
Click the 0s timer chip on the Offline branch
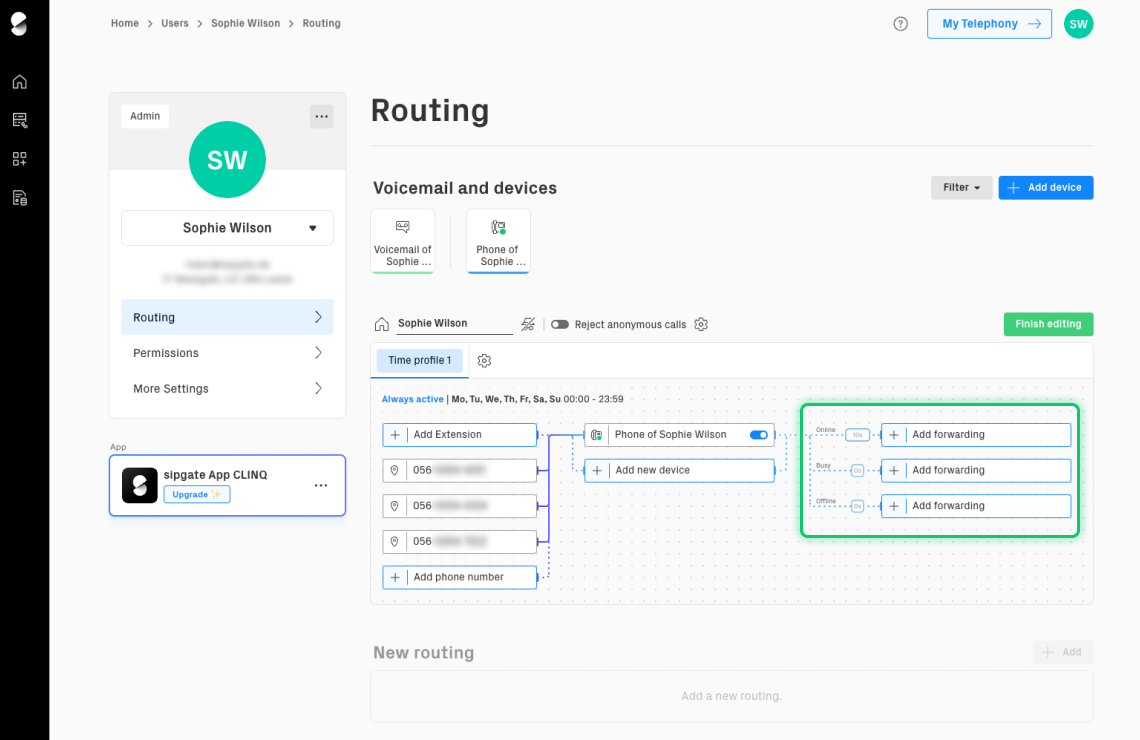pos(857,506)
